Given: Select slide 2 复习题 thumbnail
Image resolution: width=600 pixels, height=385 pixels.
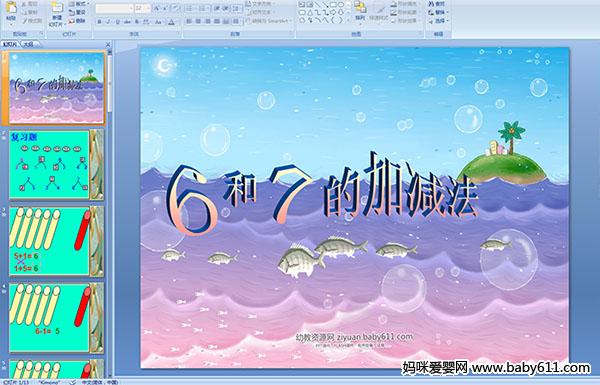Looking at the screenshot, I should coord(57,165).
